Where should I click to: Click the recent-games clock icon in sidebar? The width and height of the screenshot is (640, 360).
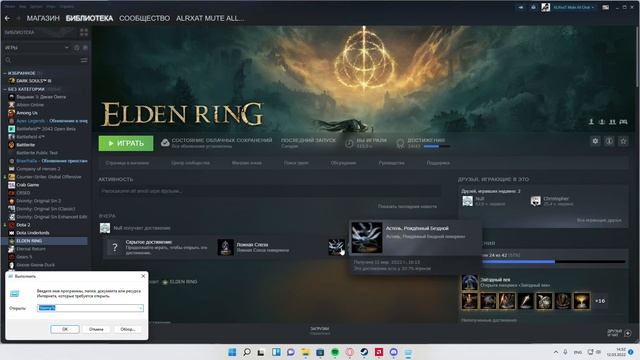[x=76, y=48]
